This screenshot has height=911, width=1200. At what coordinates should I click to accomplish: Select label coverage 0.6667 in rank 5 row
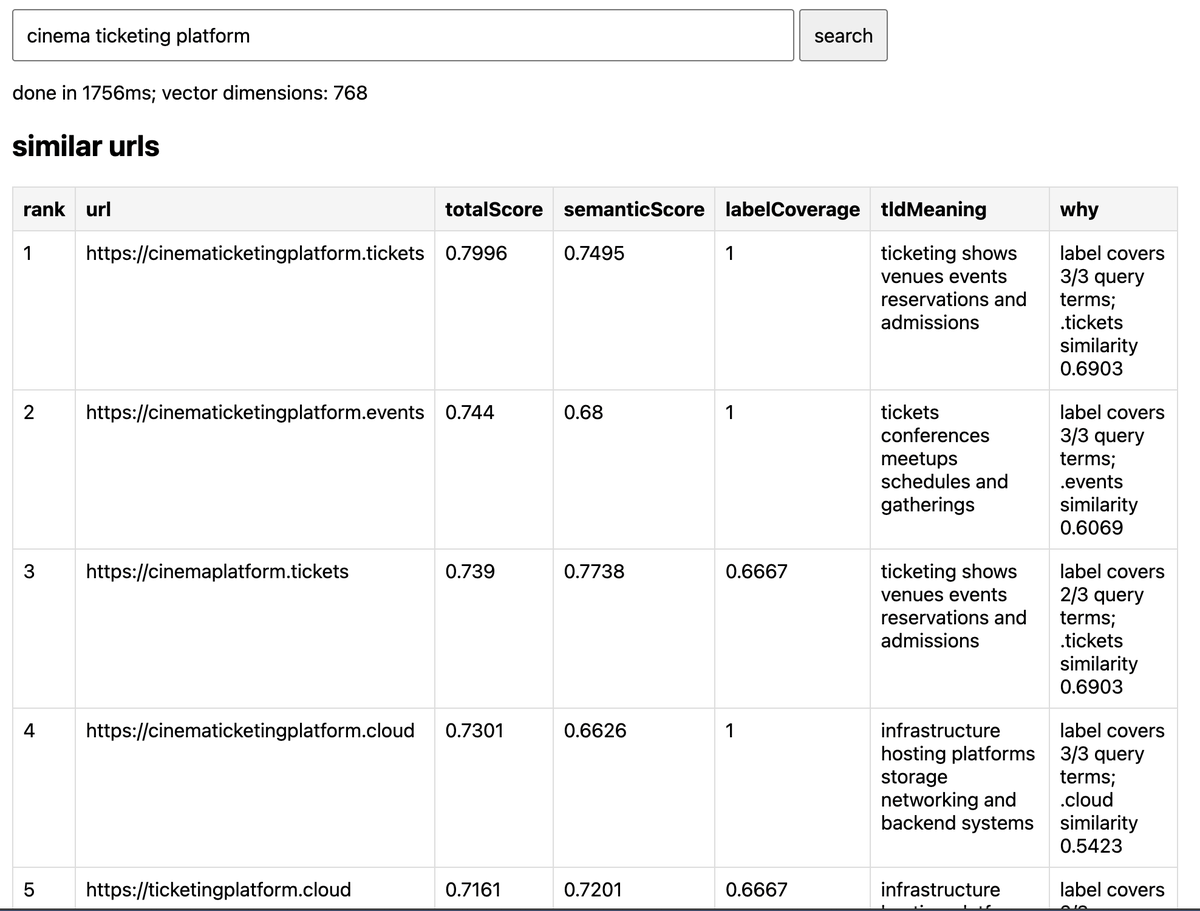pos(756,889)
